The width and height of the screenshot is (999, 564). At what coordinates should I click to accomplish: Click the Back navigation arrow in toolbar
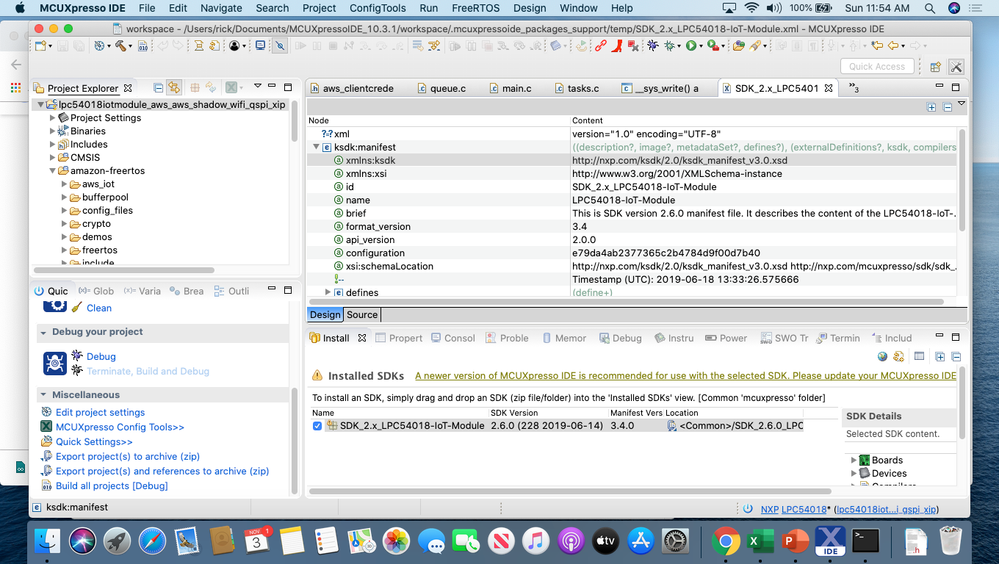(x=893, y=46)
